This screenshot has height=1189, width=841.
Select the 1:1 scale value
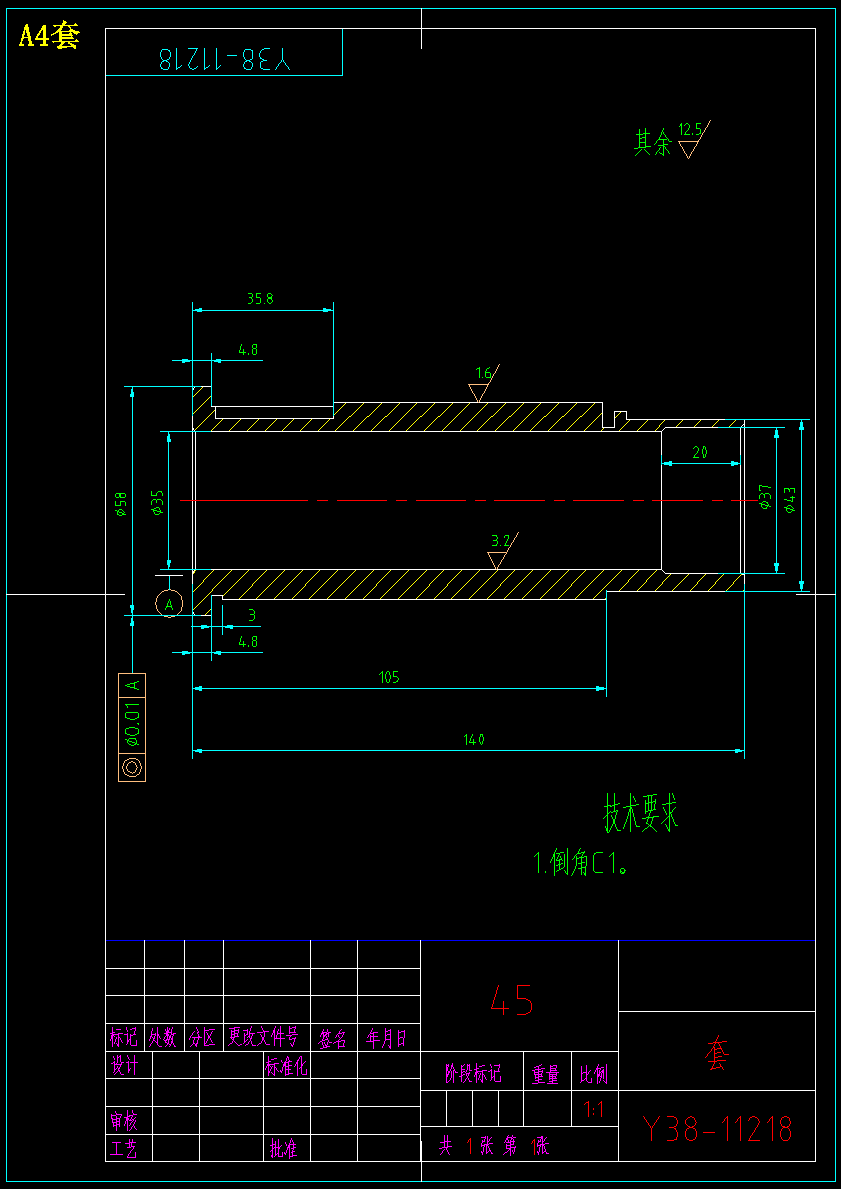[594, 1111]
